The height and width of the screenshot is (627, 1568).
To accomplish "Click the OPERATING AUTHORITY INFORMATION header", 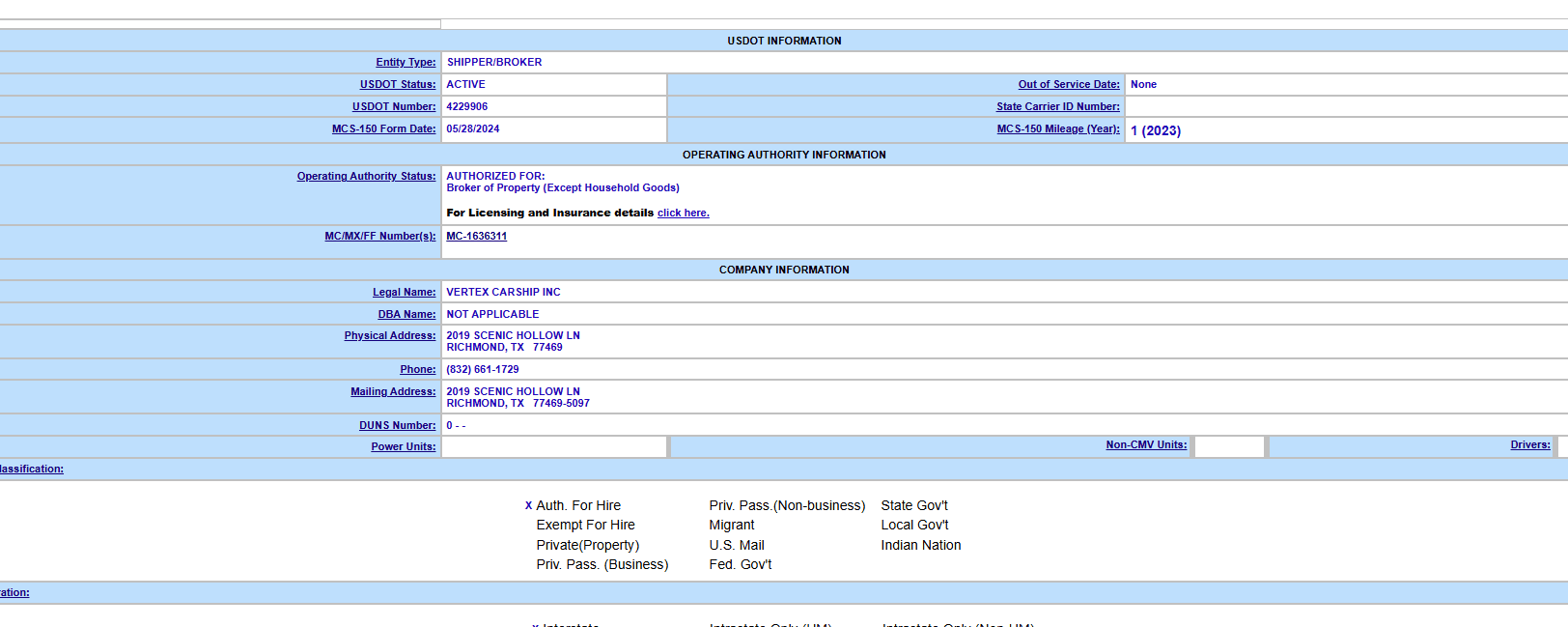I will [x=784, y=155].
